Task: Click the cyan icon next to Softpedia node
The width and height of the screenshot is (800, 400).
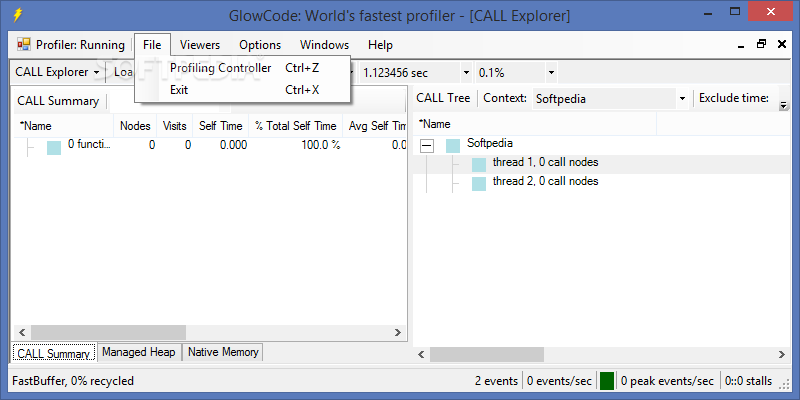Action: 453,146
